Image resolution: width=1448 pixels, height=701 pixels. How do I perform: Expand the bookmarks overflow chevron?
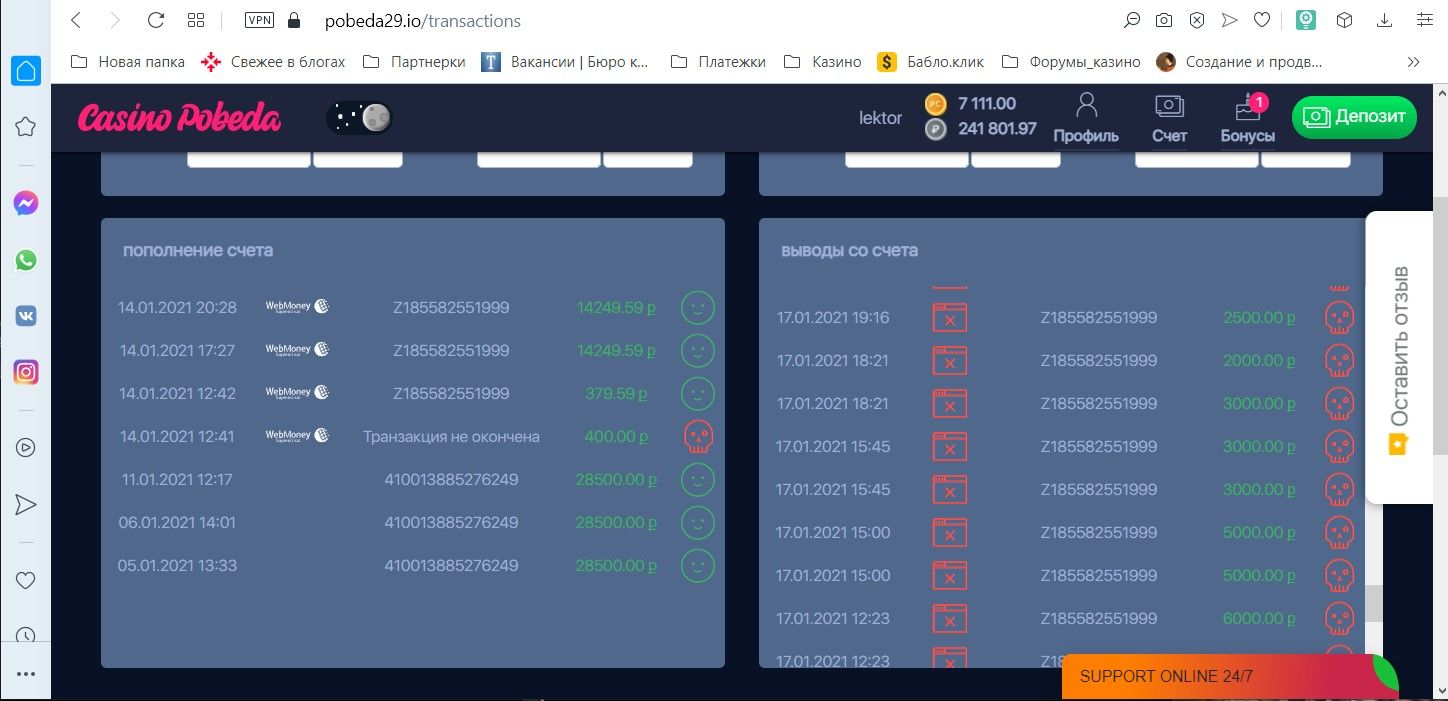[x=1413, y=62]
